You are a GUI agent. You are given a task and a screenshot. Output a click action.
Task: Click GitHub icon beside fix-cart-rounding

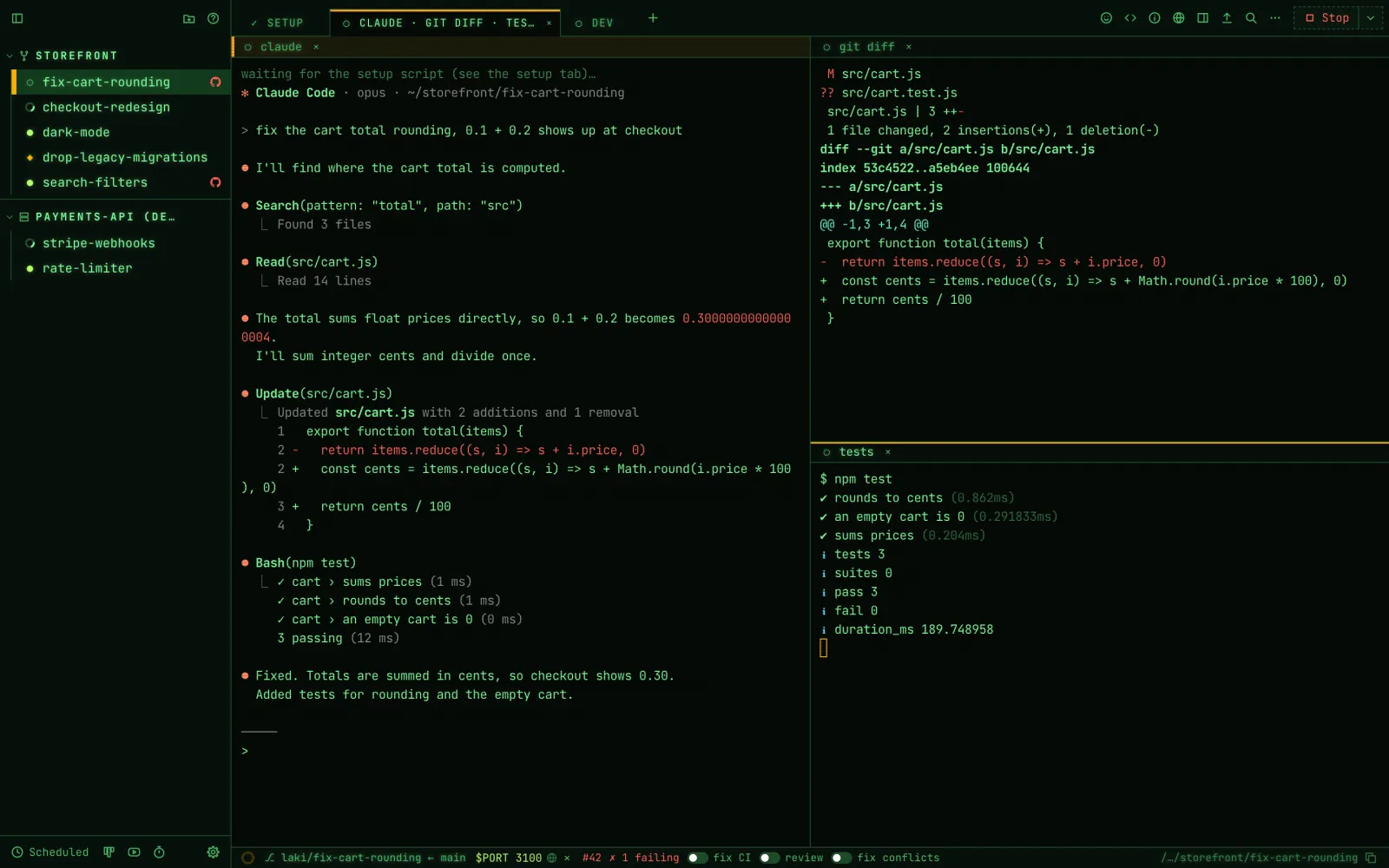[x=215, y=82]
